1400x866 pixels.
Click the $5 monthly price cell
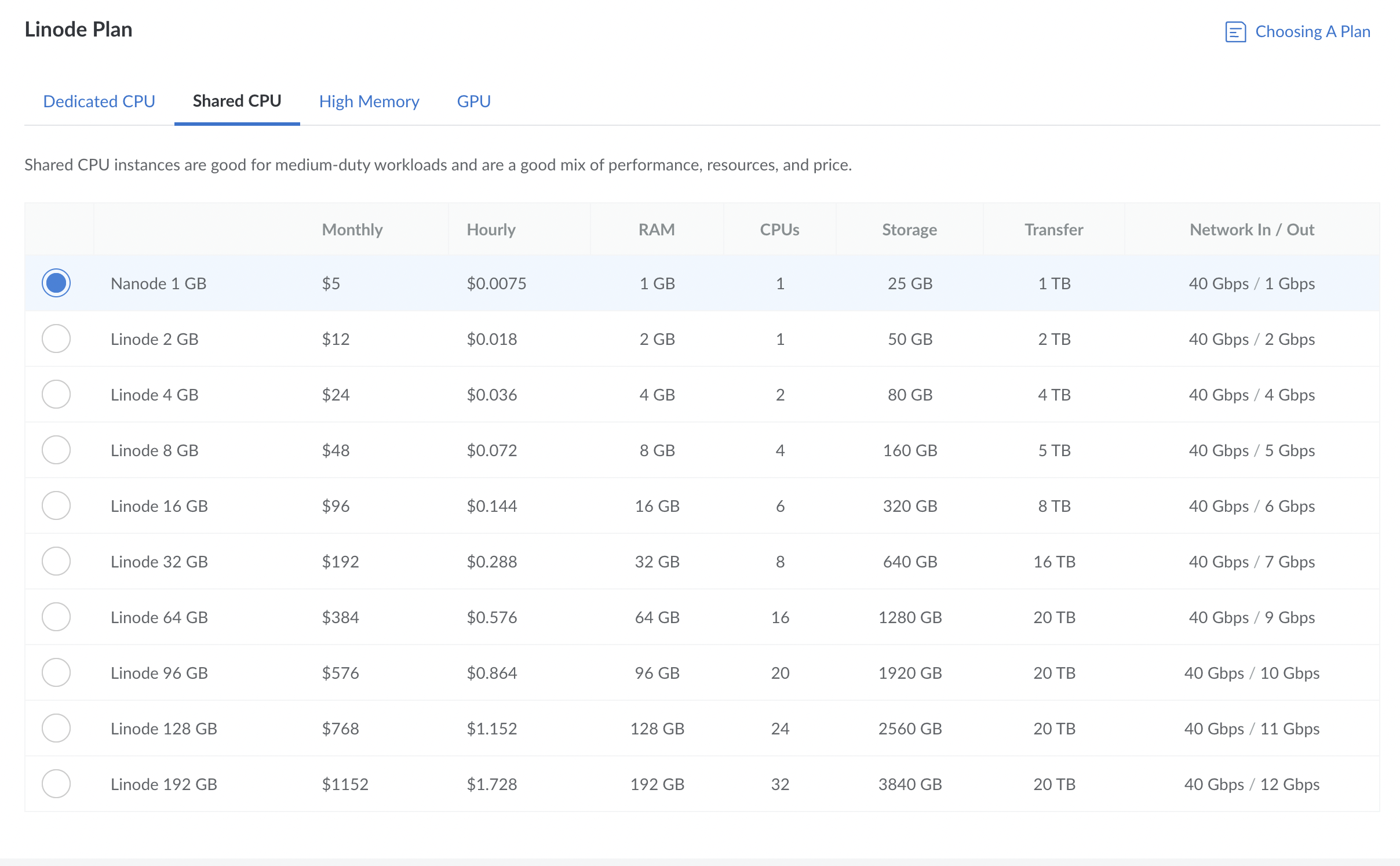[331, 283]
